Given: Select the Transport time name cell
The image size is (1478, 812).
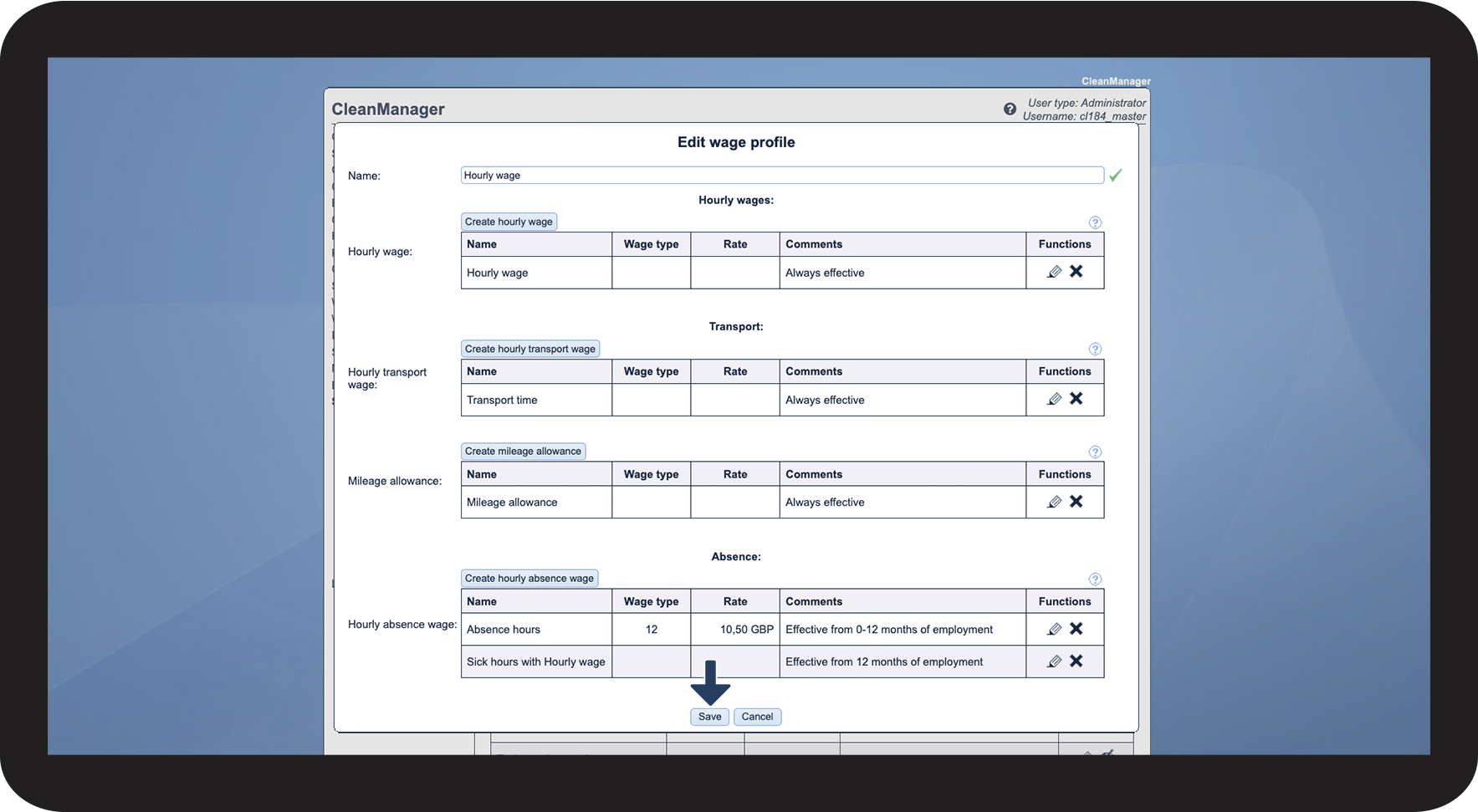Looking at the screenshot, I should [536, 400].
